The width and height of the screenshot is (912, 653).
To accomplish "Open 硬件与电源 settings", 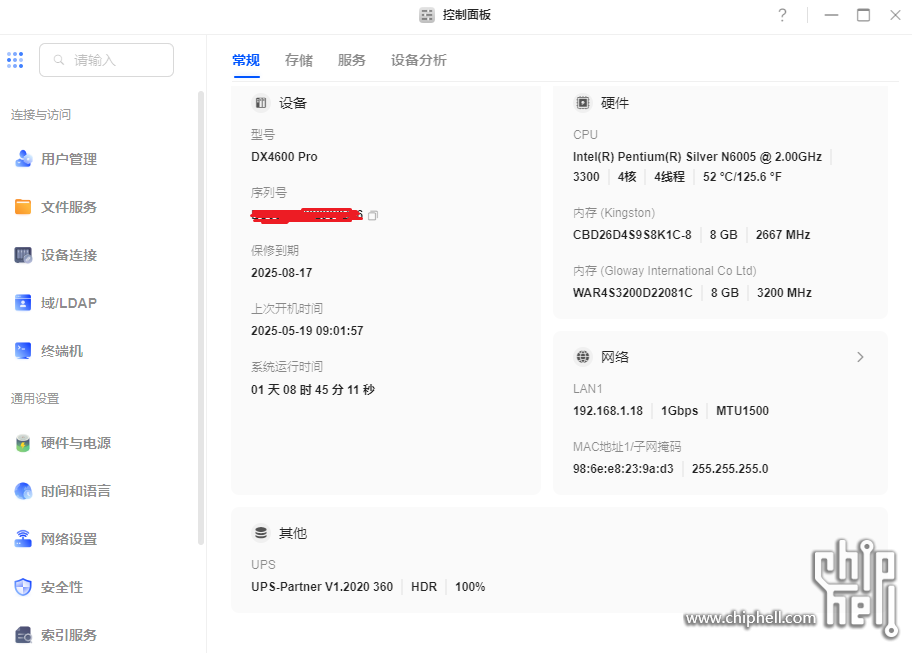I will (x=76, y=443).
